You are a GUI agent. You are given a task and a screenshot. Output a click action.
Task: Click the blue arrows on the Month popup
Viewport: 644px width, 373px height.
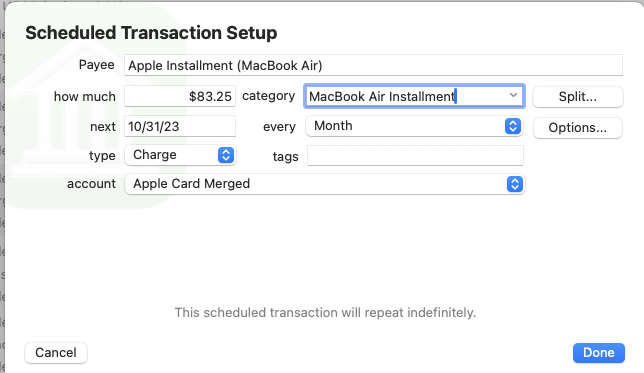513,126
